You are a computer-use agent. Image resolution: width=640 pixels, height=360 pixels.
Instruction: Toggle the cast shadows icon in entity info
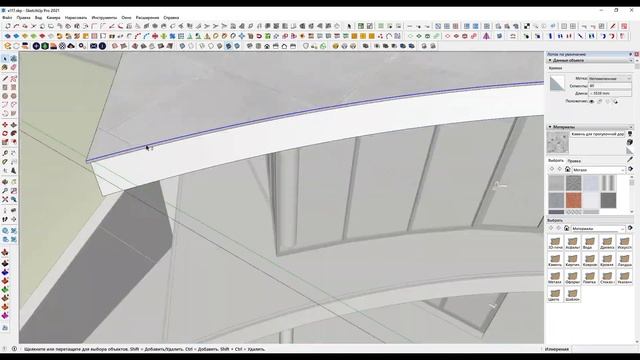pos(615,101)
